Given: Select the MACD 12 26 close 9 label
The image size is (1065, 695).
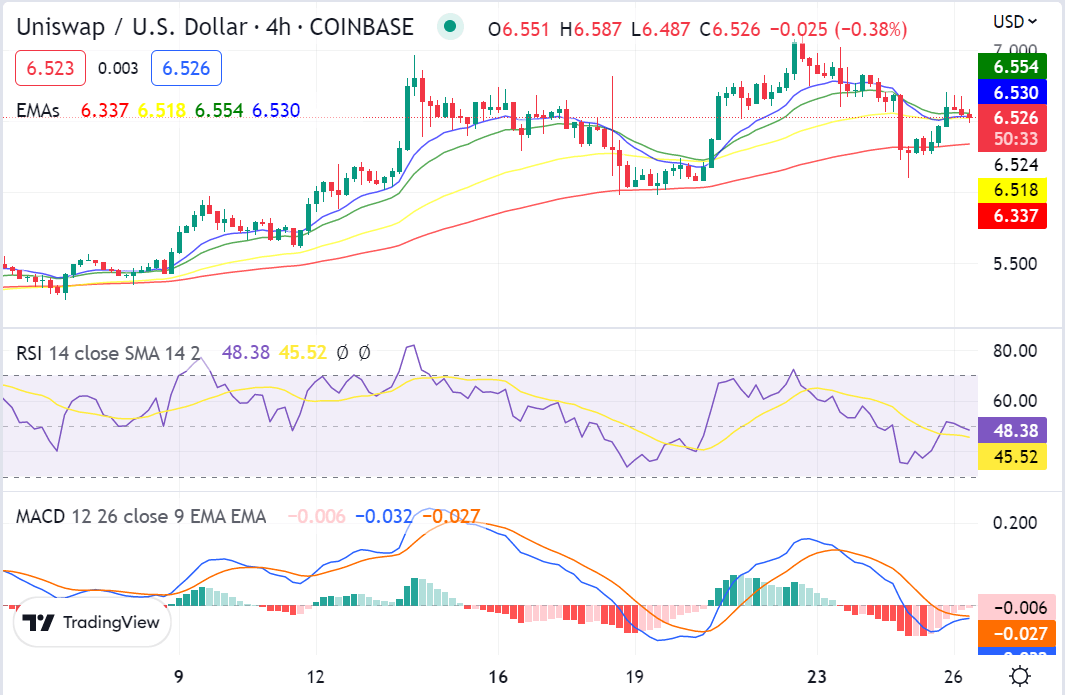Looking at the screenshot, I should point(141,516).
